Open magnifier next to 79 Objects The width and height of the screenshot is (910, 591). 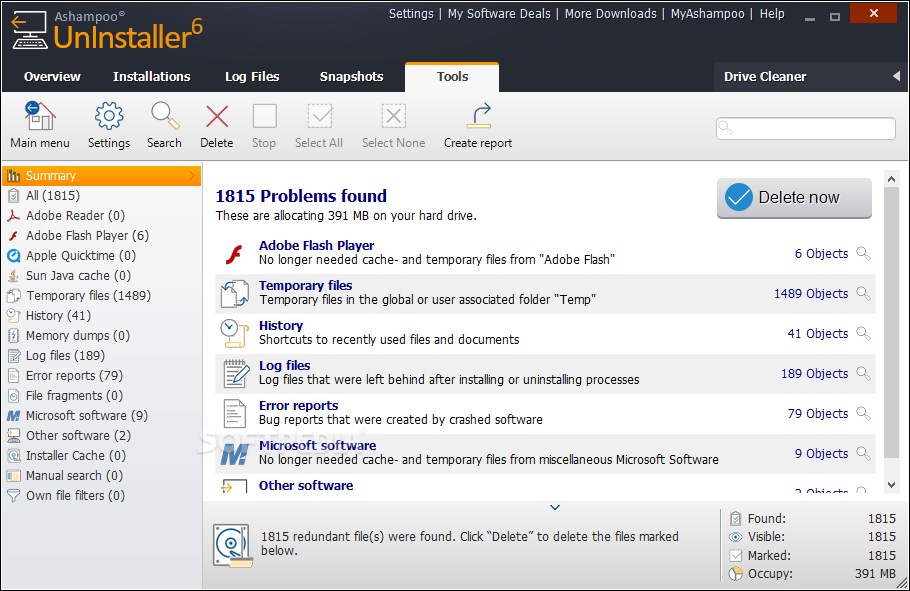click(864, 413)
